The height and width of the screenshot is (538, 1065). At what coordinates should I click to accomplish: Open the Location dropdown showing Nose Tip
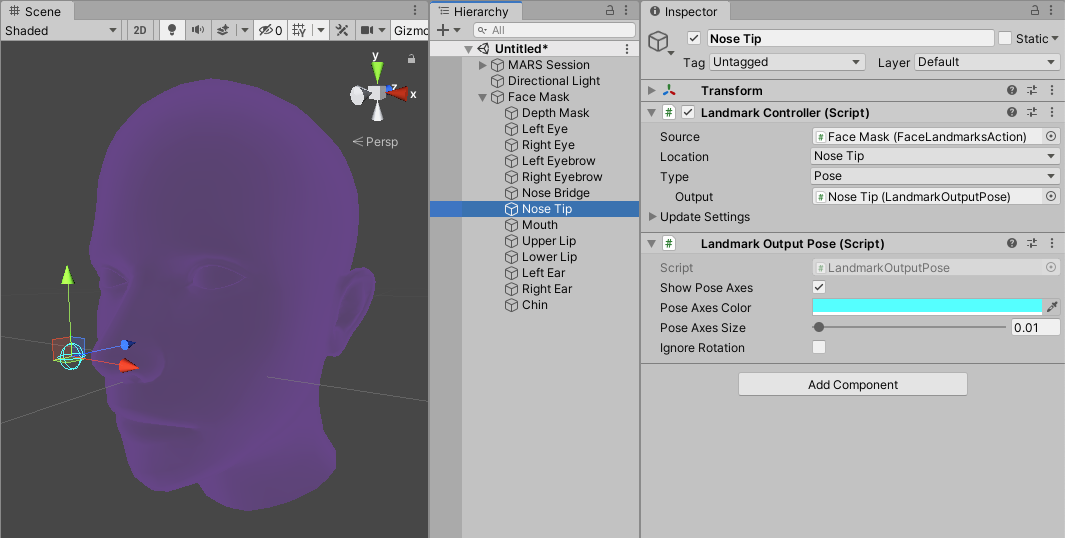pyautogui.click(x=934, y=156)
